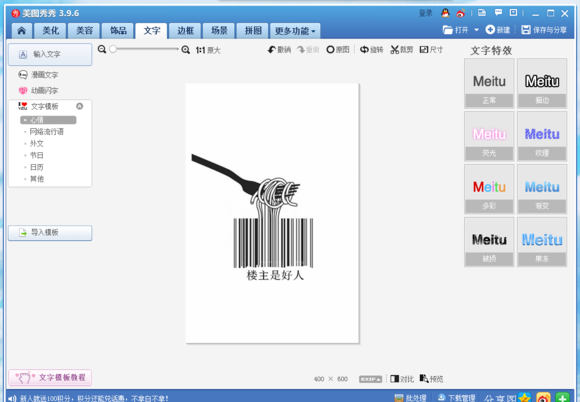
Task: Switch to the 边框 tab
Action: point(185,31)
